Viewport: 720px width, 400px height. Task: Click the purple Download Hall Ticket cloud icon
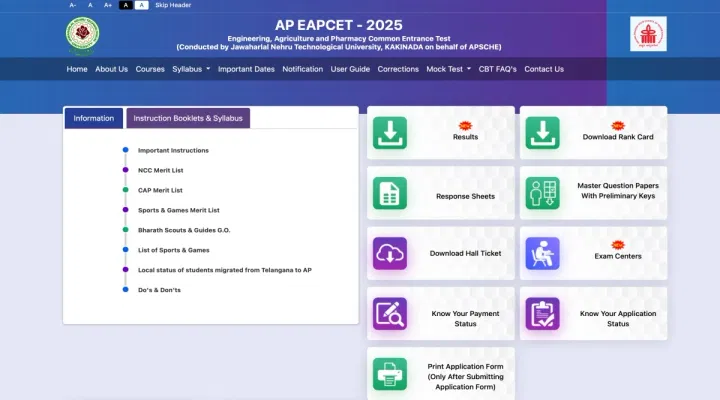389,254
